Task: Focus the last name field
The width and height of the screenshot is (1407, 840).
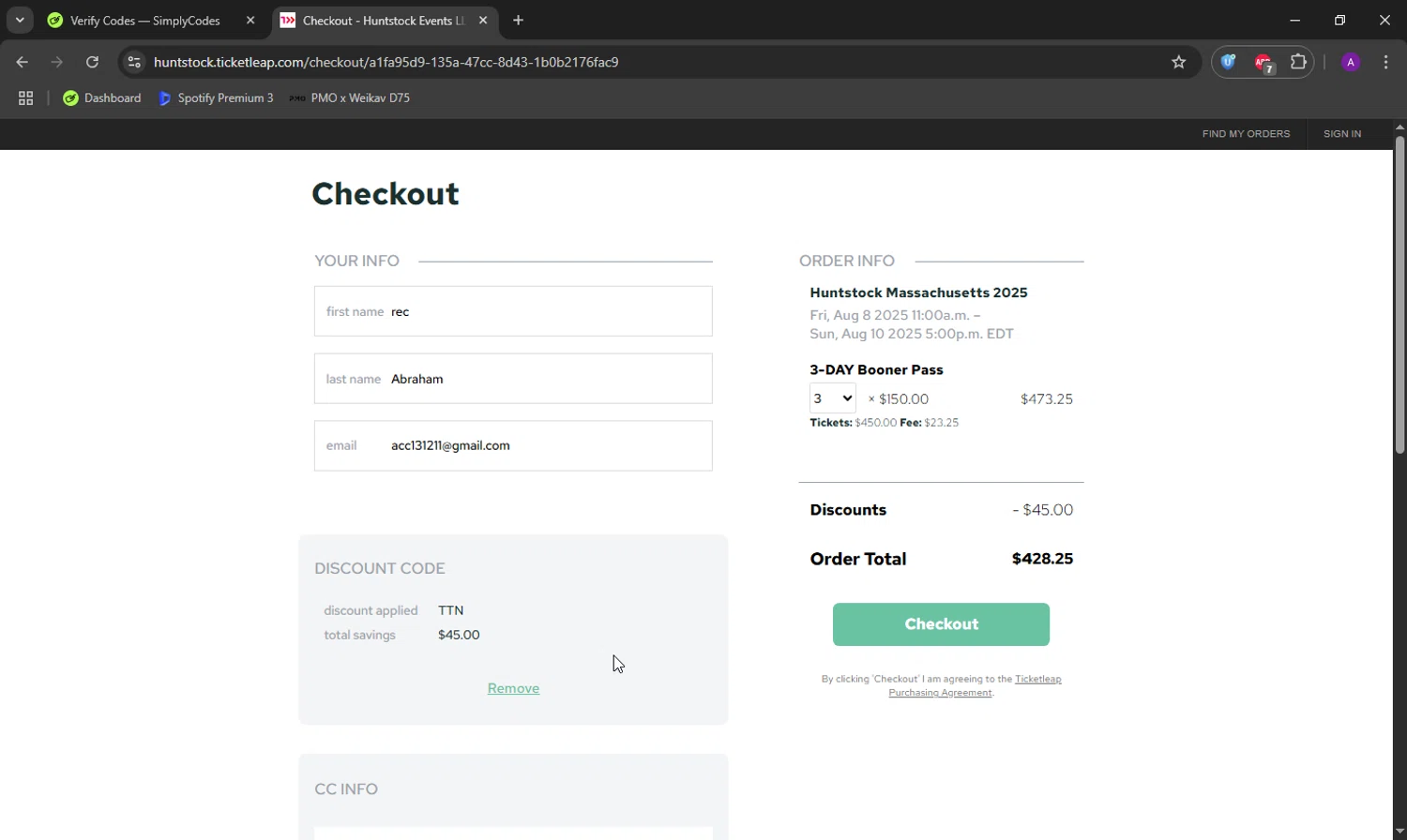Action: [513, 379]
